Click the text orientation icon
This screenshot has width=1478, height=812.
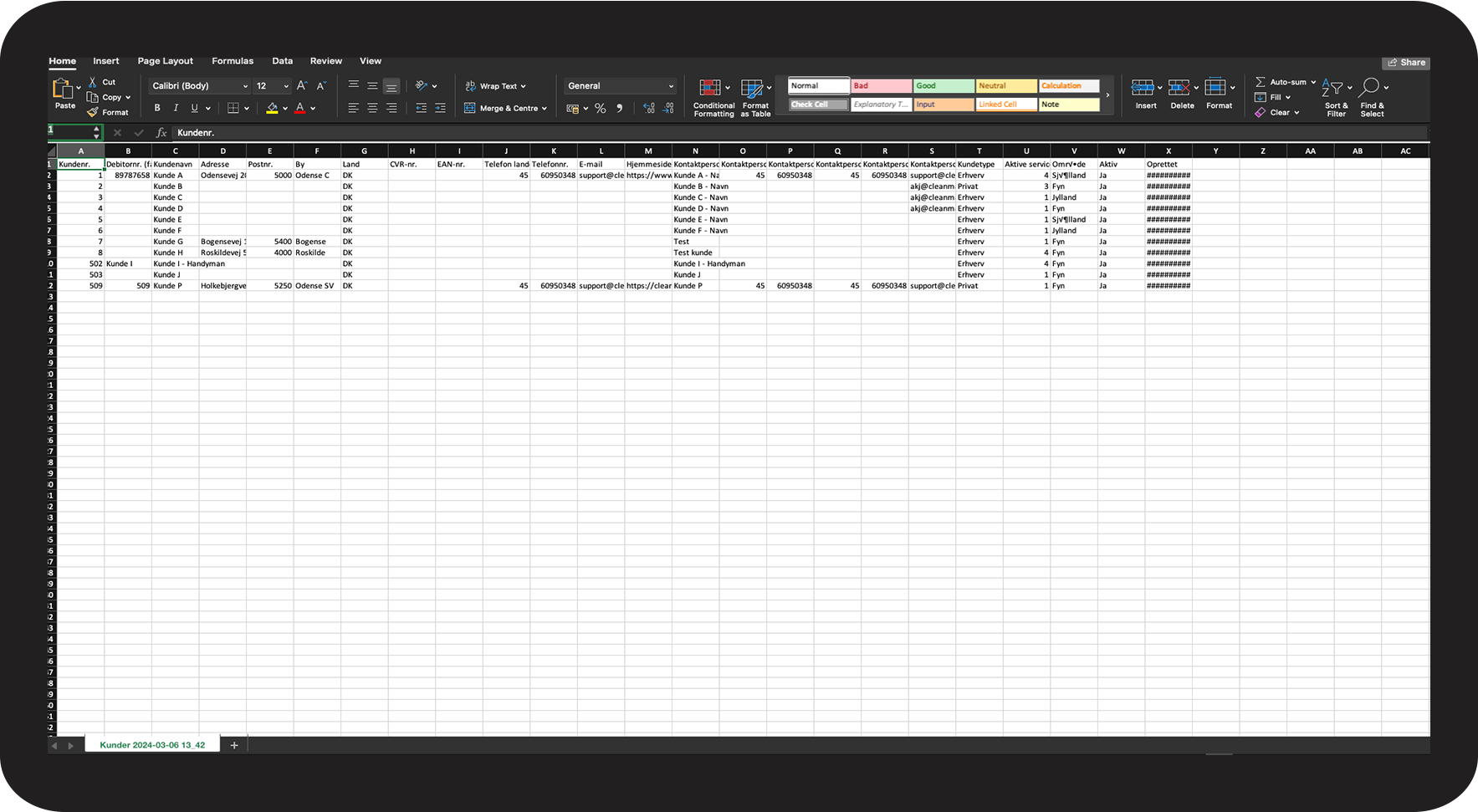[422, 85]
